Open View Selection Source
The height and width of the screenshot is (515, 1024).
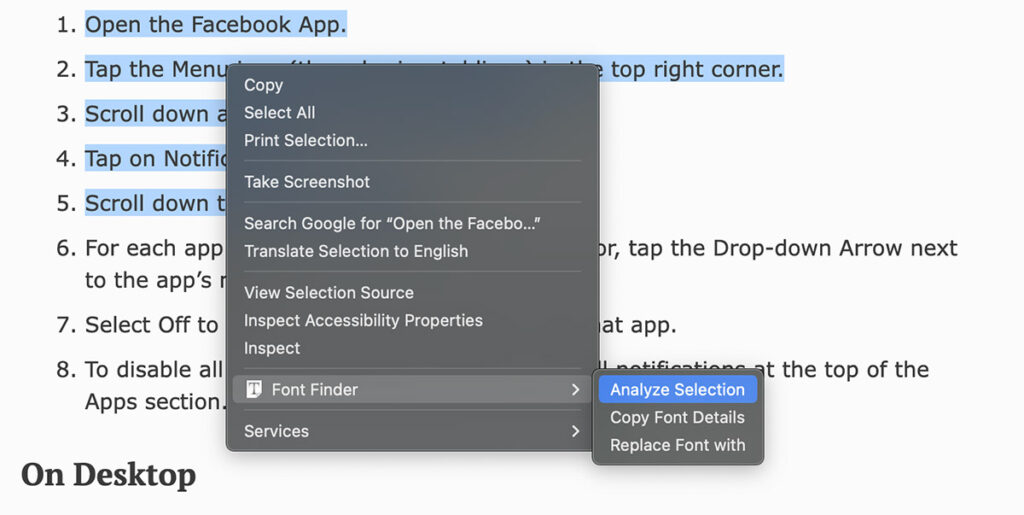328,293
